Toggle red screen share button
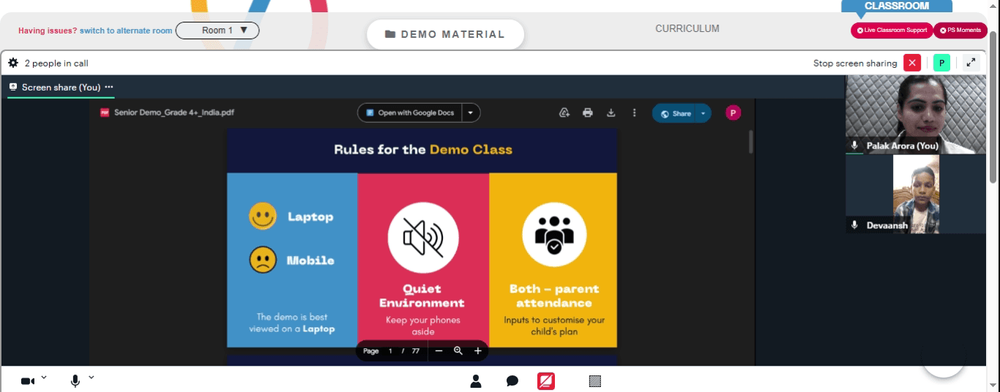Image resolution: width=1000 pixels, height=392 pixels. coord(546,381)
